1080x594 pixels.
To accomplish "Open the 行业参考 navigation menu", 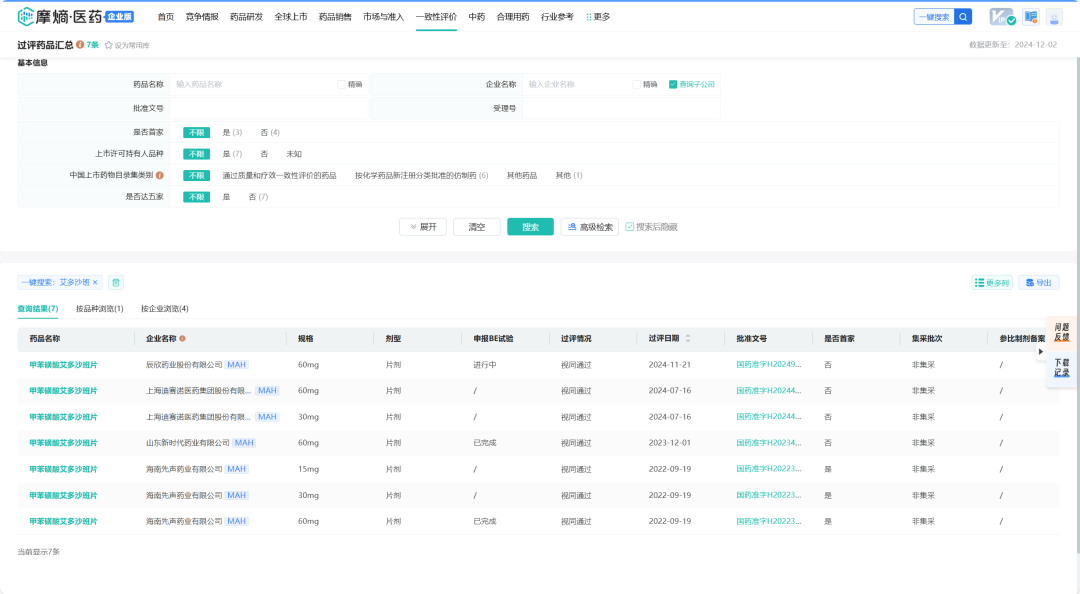I will pos(557,17).
